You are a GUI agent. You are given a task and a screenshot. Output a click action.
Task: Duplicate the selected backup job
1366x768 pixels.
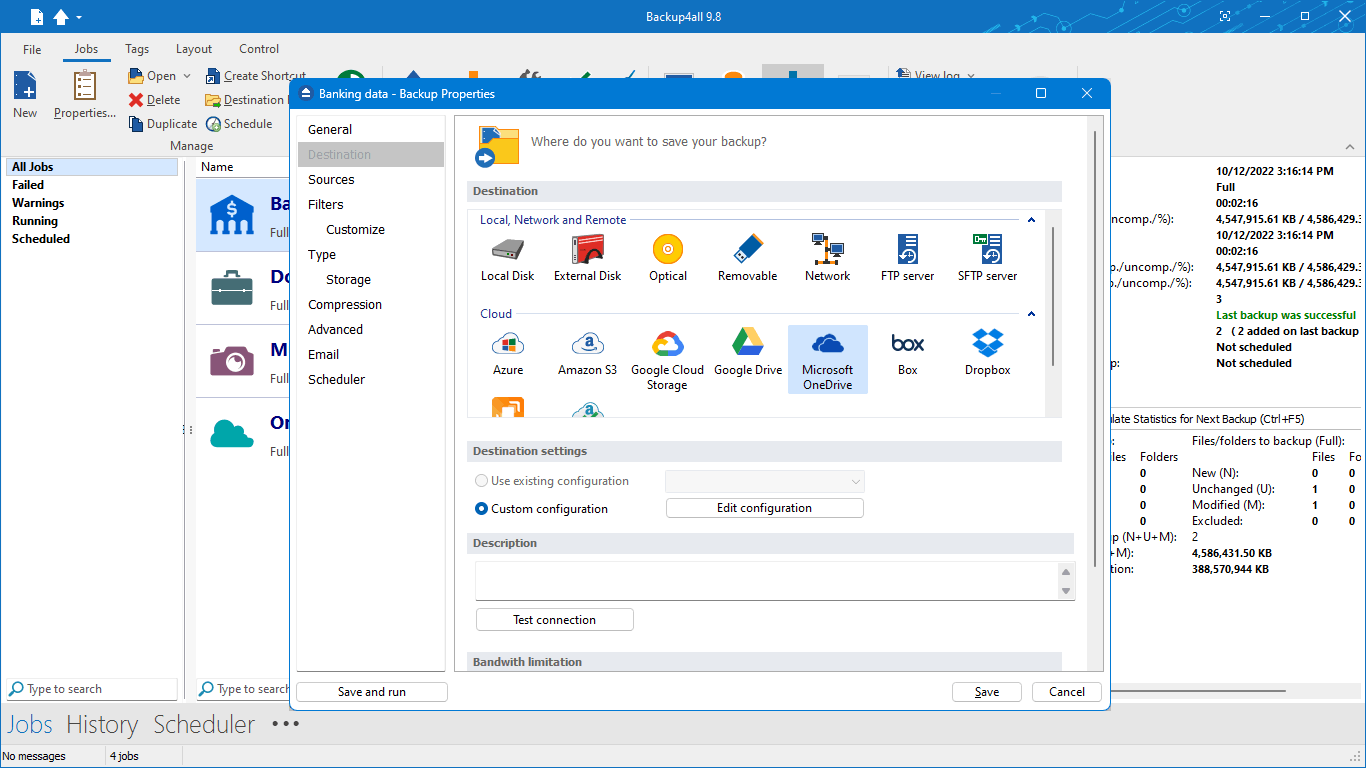pos(163,124)
